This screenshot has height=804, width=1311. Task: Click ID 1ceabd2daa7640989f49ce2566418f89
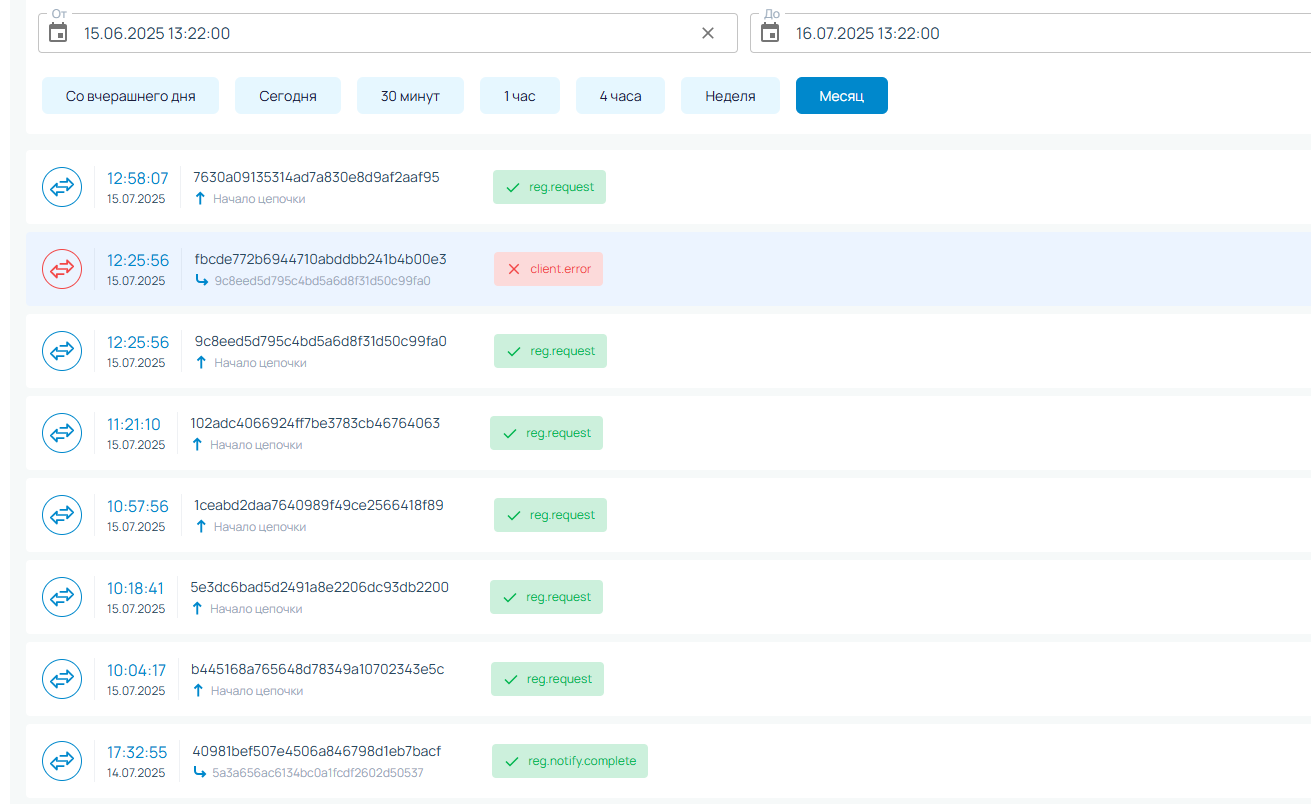(x=319, y=505)
